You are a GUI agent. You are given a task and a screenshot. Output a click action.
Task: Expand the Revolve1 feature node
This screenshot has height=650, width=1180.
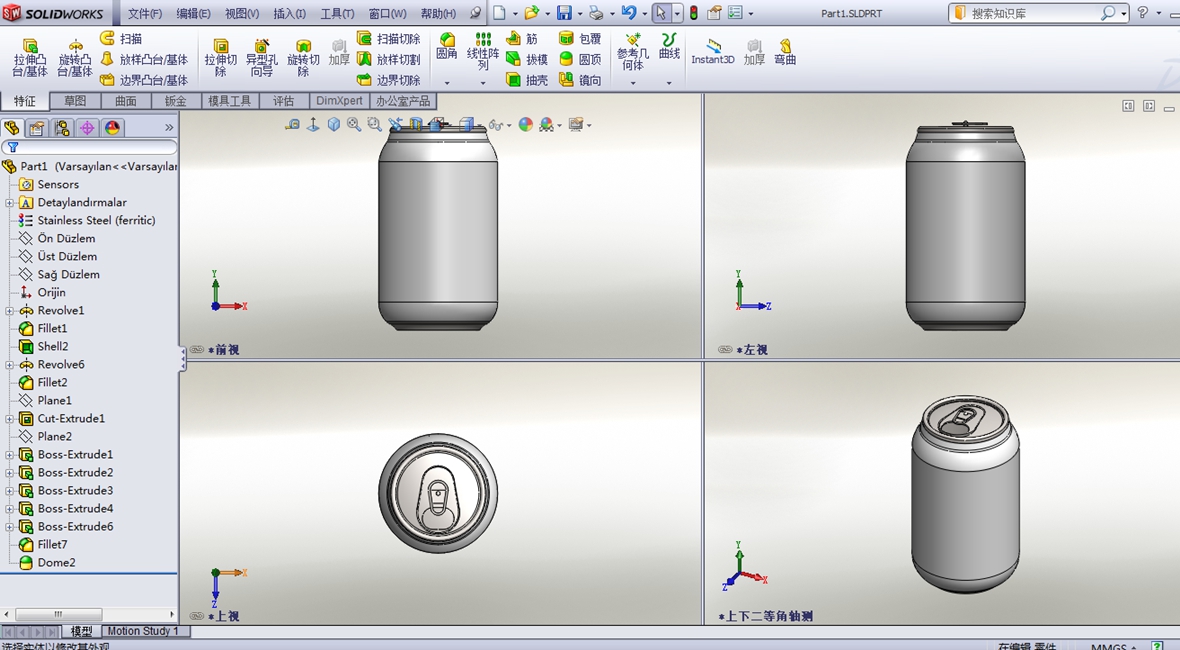pyautogui.click(x=10, y=311)
